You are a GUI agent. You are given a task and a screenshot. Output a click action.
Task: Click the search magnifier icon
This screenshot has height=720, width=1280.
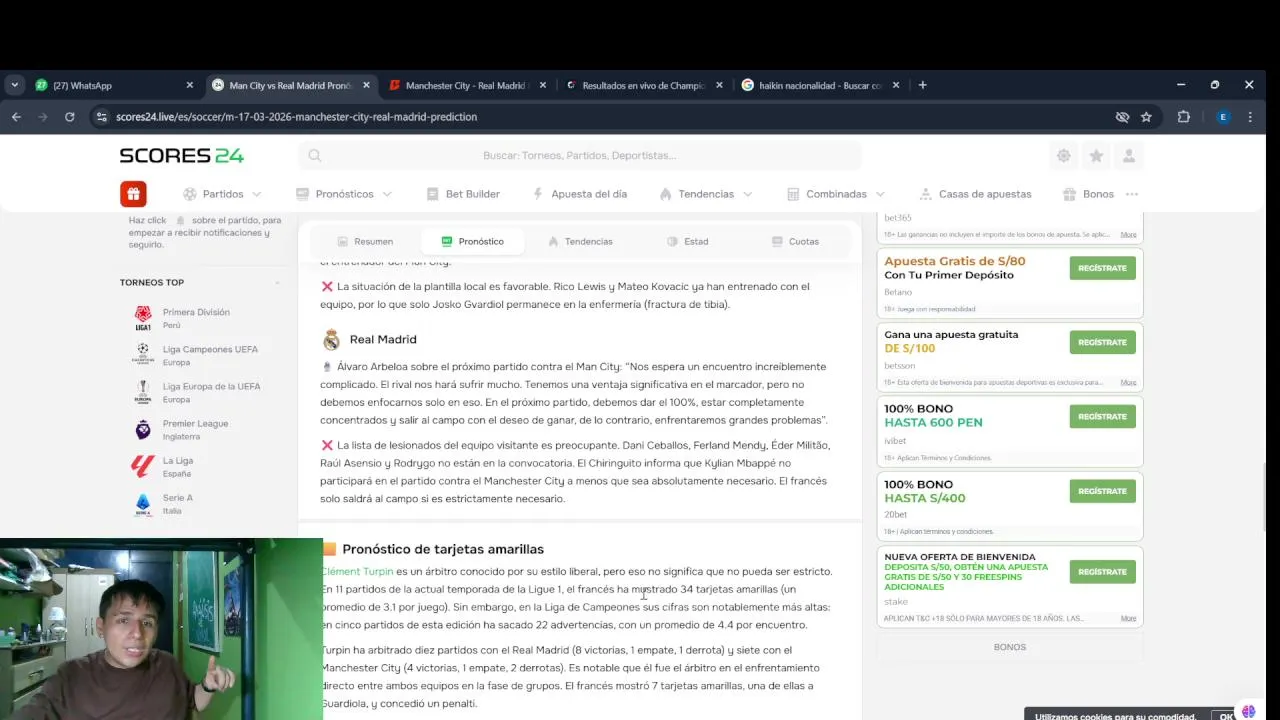tap(315, 155)
